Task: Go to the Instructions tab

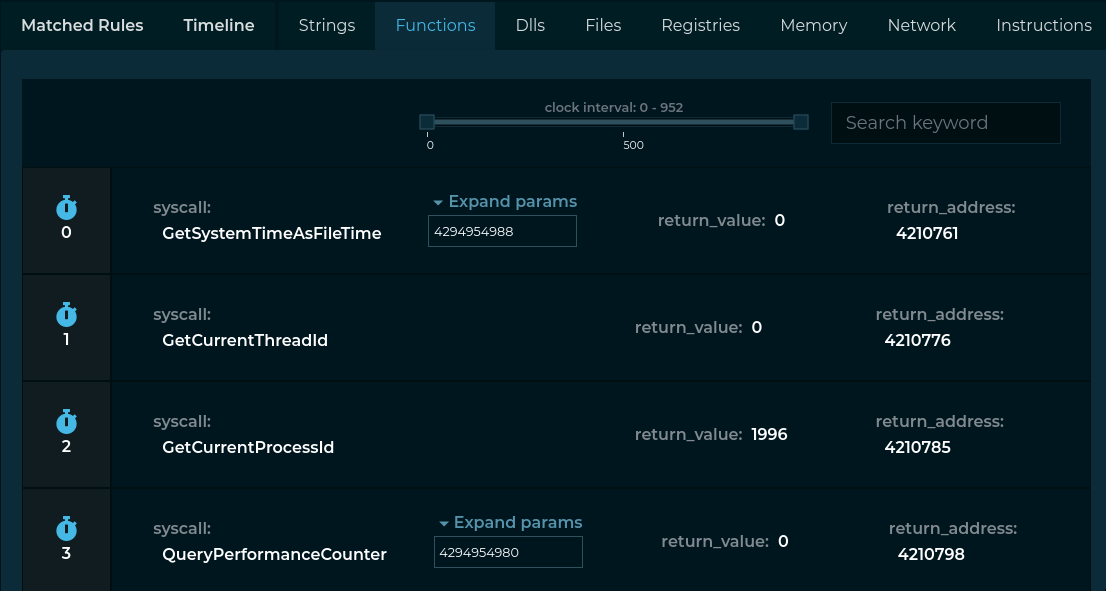Action: pos(1043,26)
